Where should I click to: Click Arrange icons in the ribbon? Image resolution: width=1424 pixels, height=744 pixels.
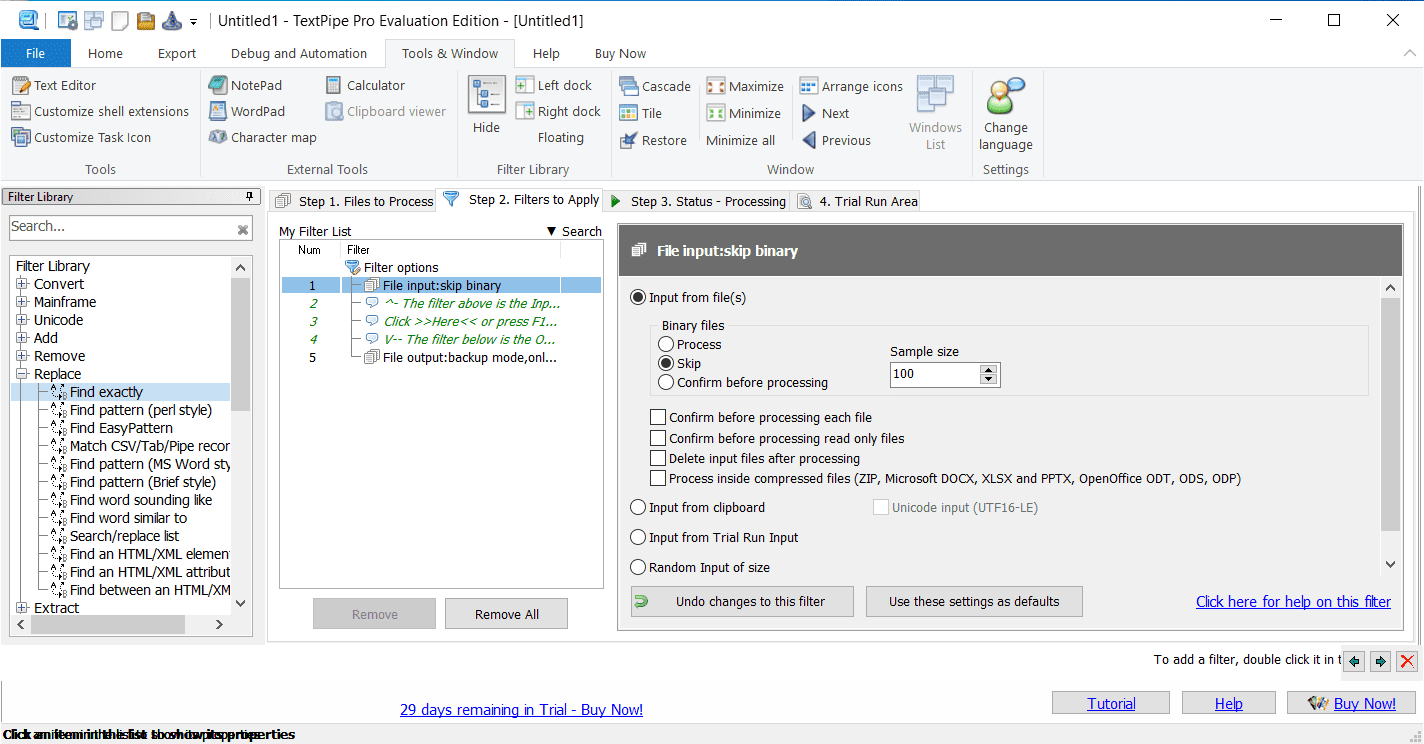pos(851,87)
